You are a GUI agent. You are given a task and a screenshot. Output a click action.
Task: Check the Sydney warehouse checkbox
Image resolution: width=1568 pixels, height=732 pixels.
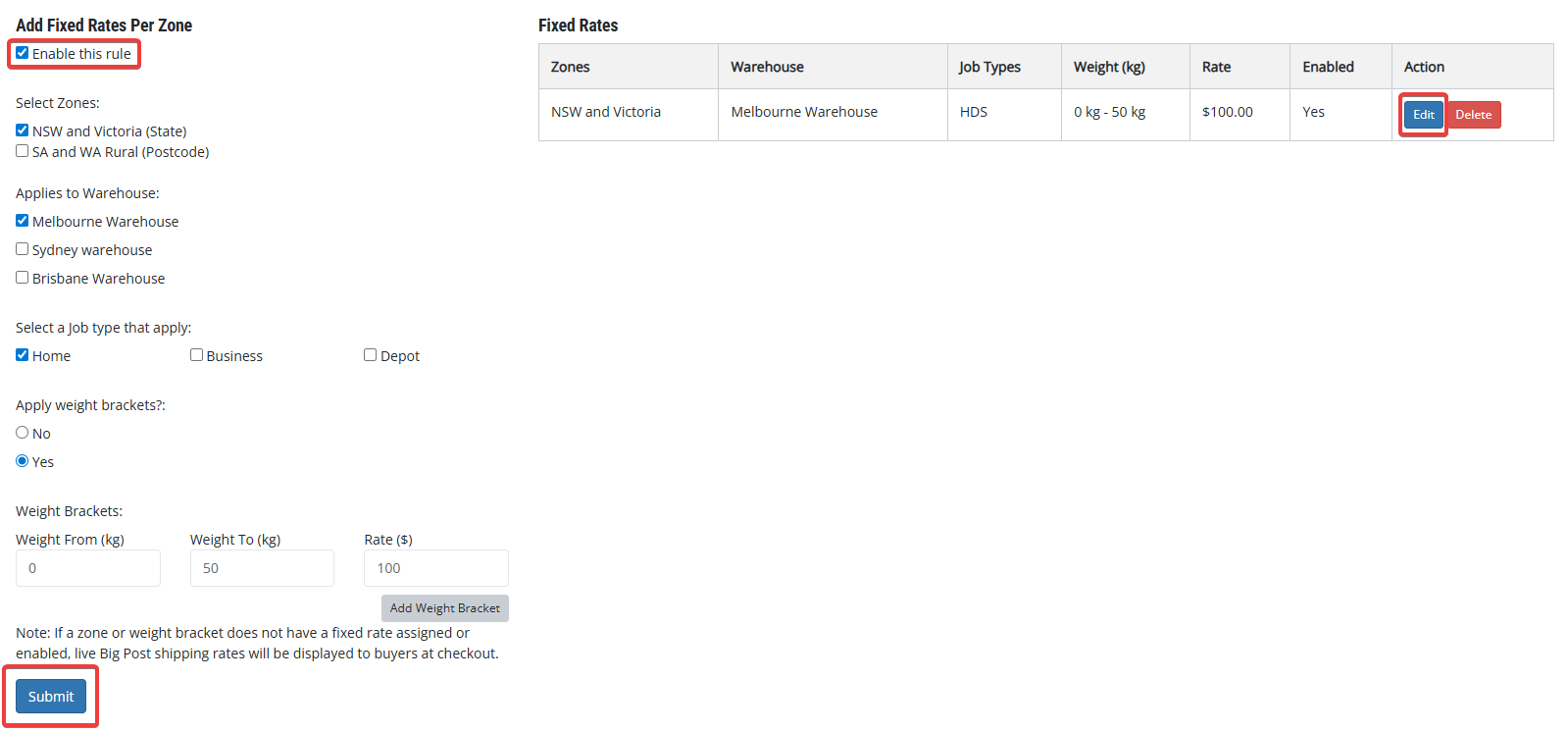coord(23,249)
